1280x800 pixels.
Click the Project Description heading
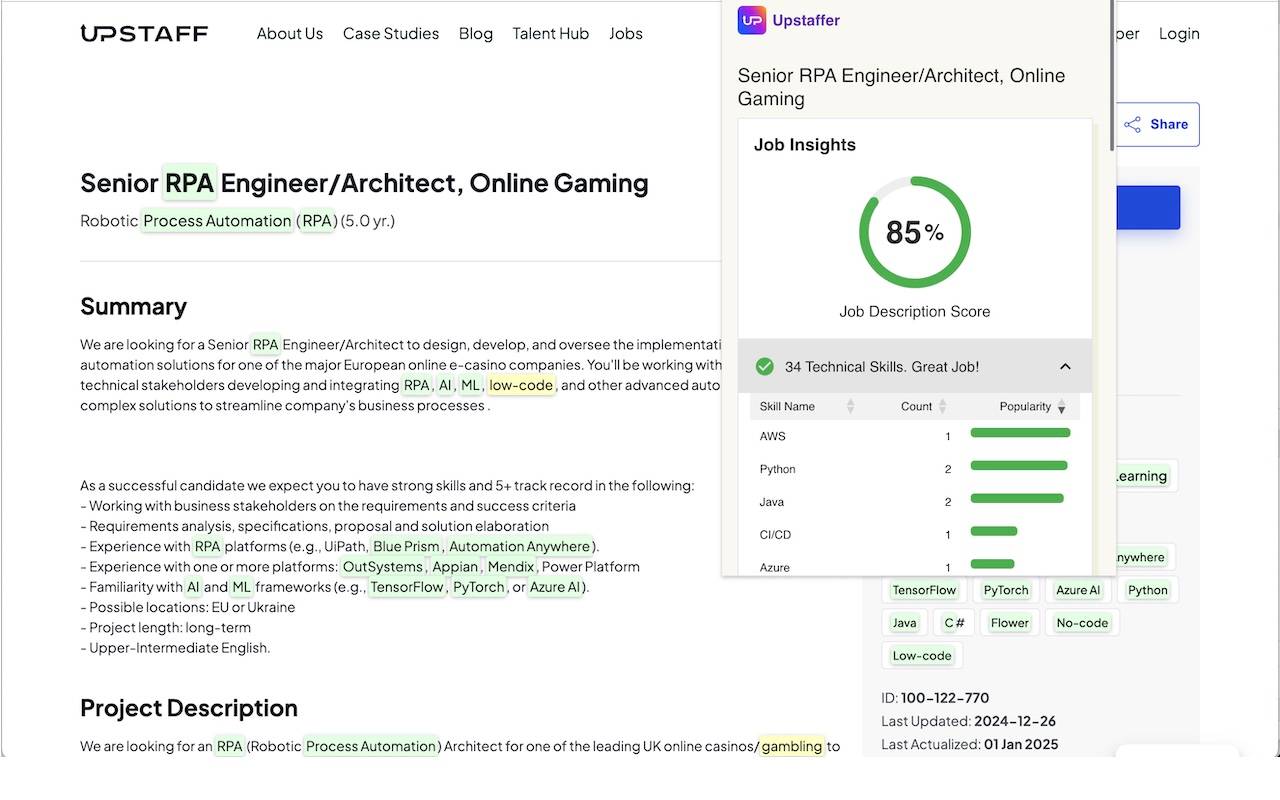tap(189, 708)
